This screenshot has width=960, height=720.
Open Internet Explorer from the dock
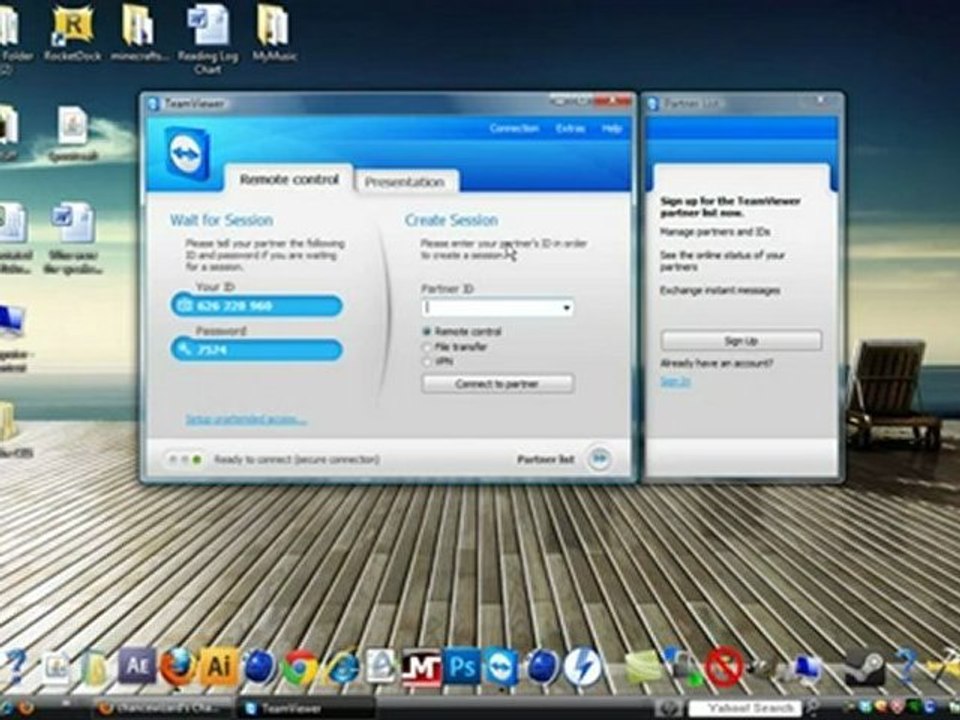[341, 667]
